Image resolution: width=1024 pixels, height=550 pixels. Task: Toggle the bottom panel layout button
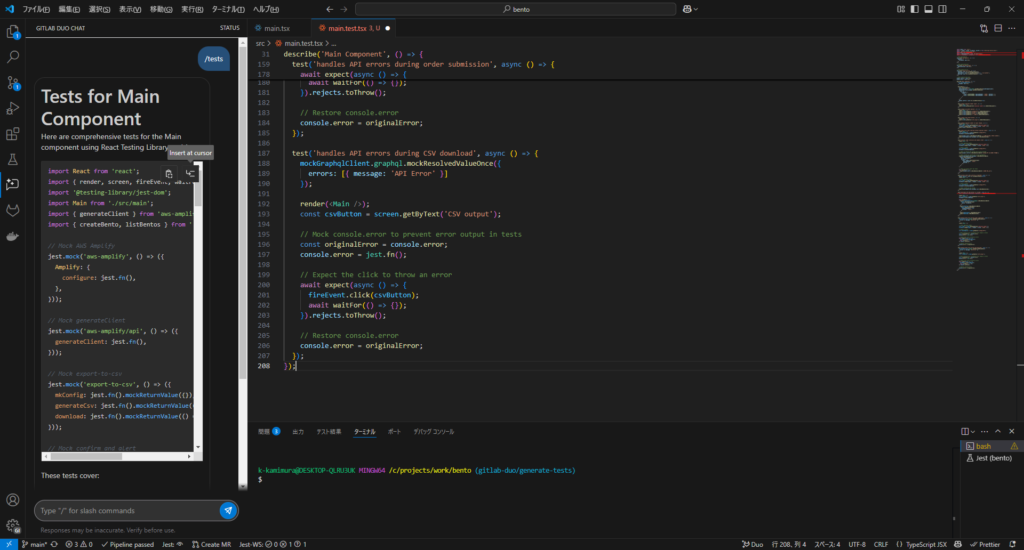point(927,8)
